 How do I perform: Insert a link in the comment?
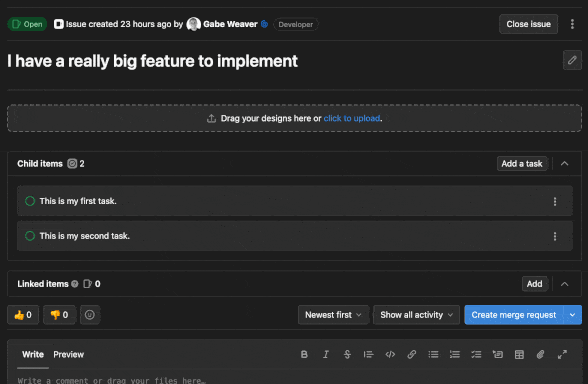[412, 354]
